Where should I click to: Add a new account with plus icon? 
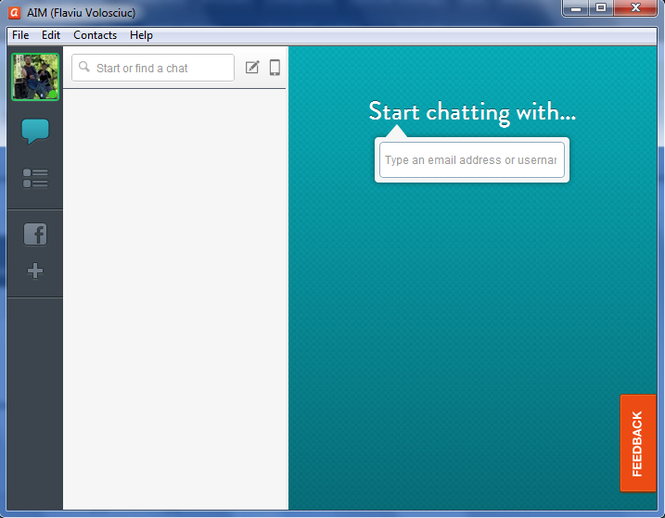(x=35, y=271)
